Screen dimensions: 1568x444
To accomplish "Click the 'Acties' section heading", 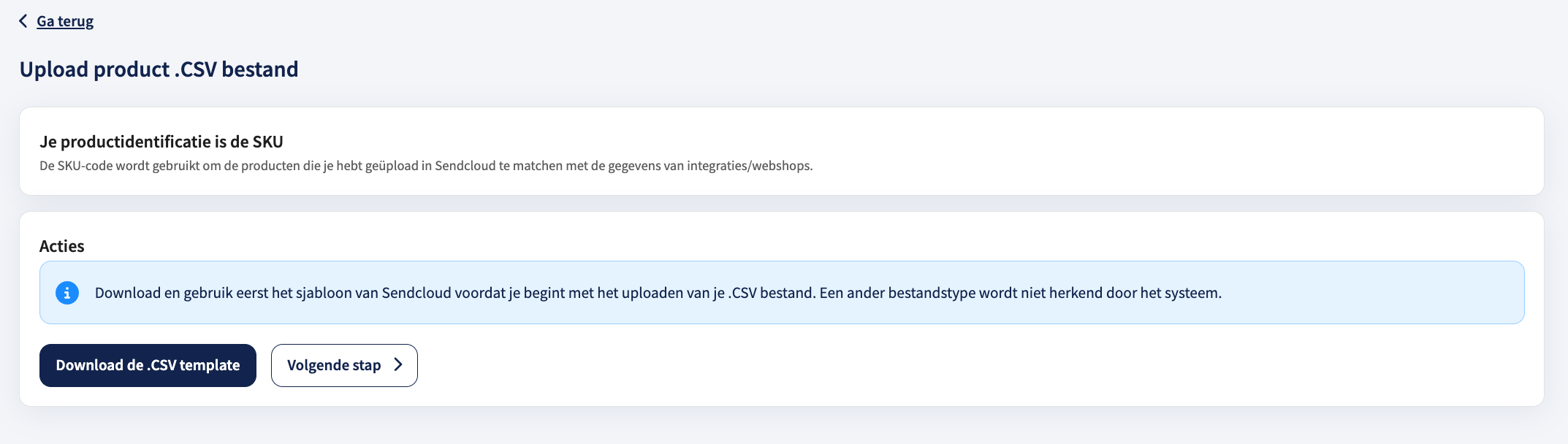I will click(x=62, y=246).
